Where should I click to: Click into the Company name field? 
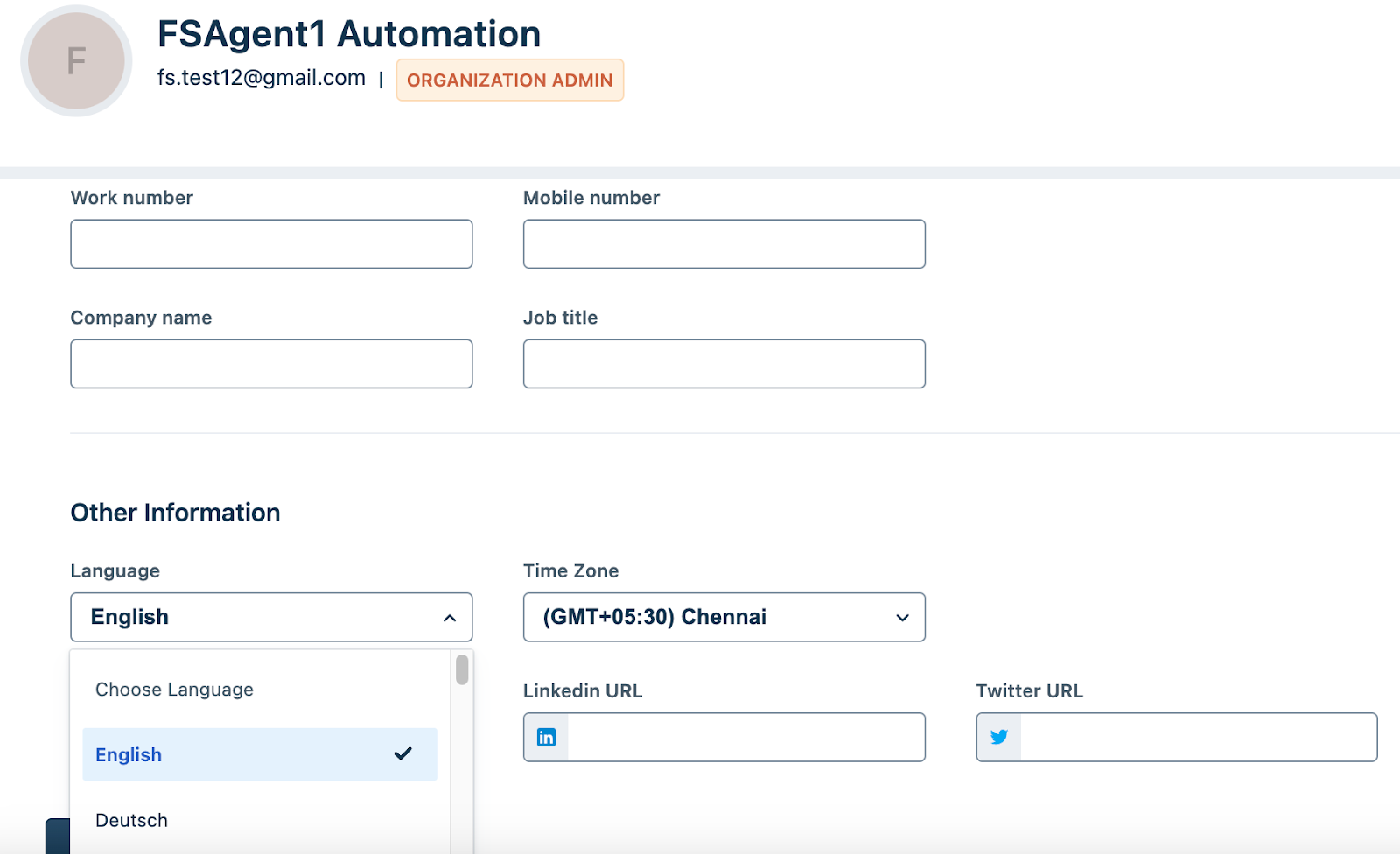[x=271, y=364]
